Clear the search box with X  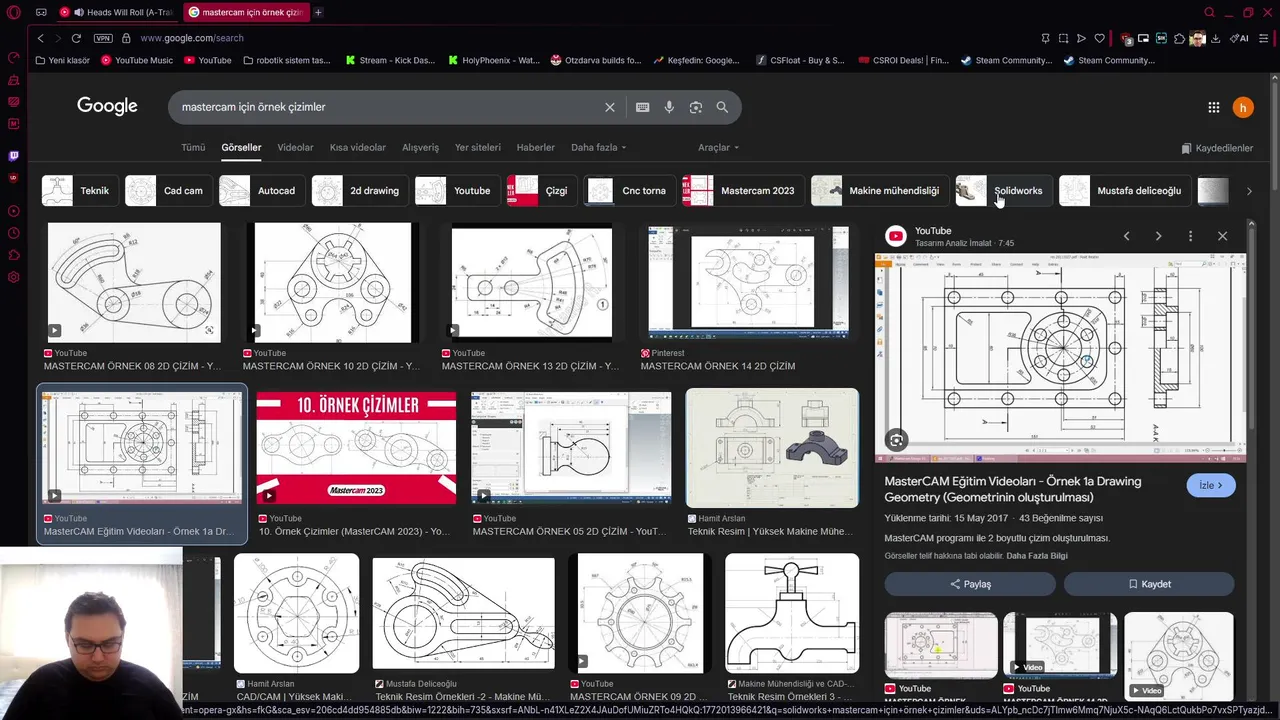(610, 107)
